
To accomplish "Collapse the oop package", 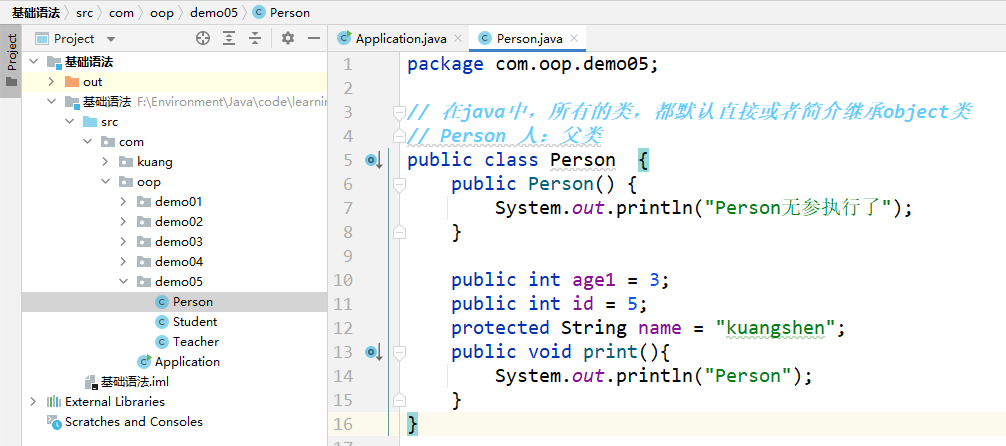I will 105,182.
